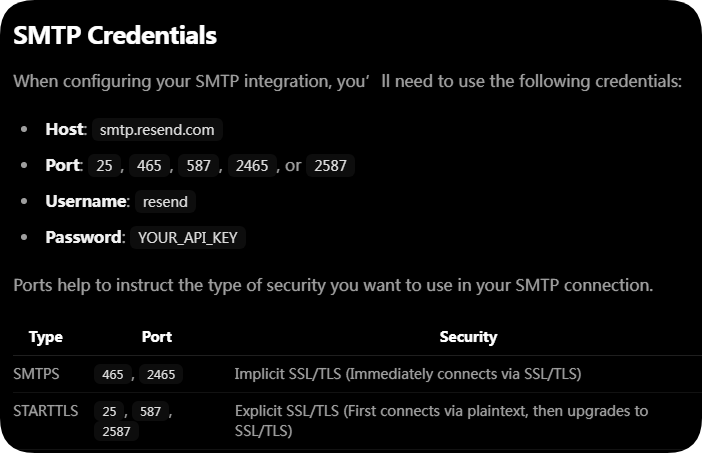Click the 25 chip in STARTTLS row

(x=109, y=411)
